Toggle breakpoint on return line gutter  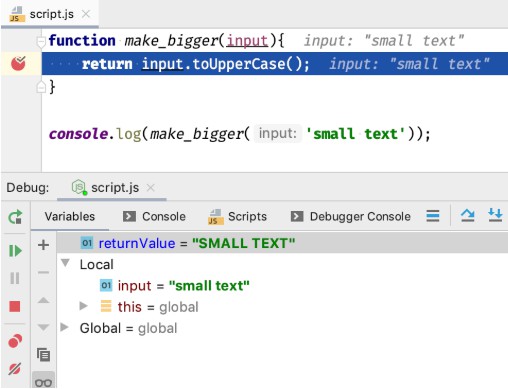pos(18,63)
